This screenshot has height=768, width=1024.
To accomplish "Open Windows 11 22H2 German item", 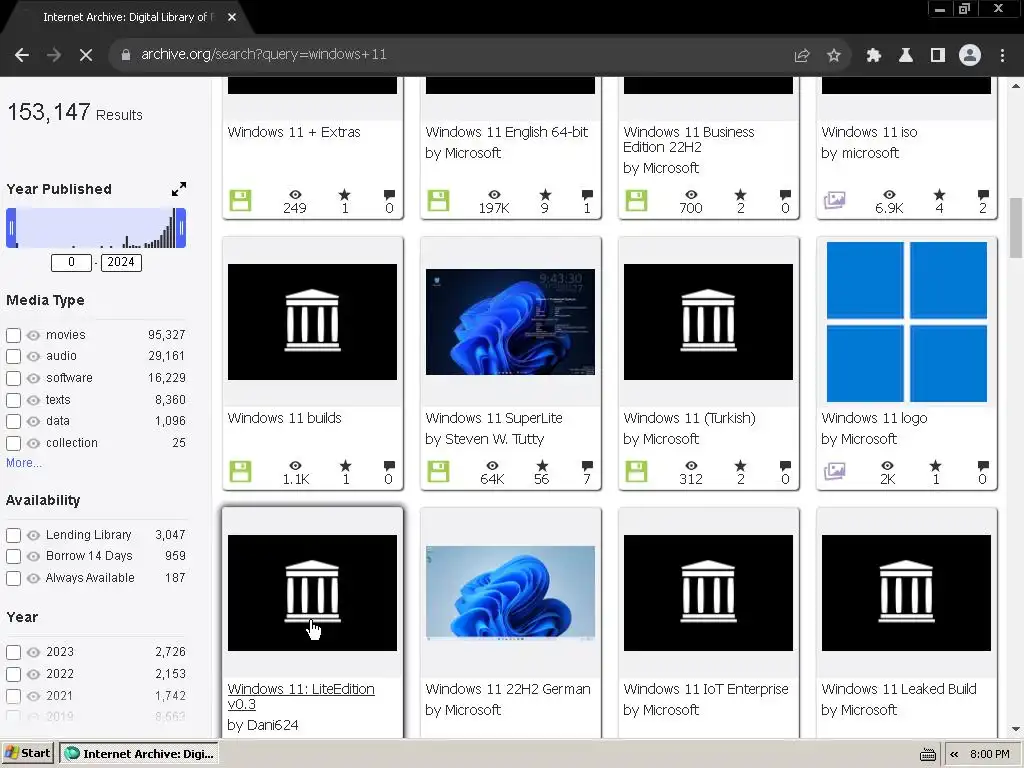I will click(x=507, y=690).
